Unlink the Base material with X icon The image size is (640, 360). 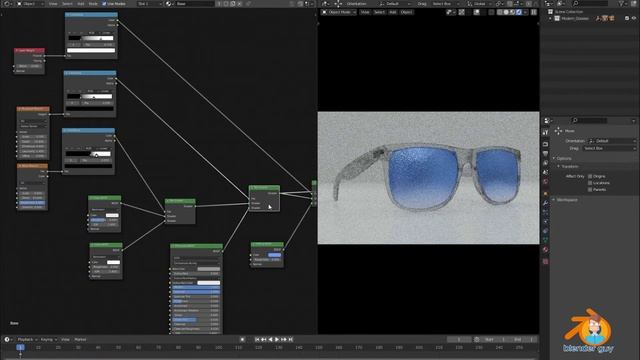click(x=240, y=4)
